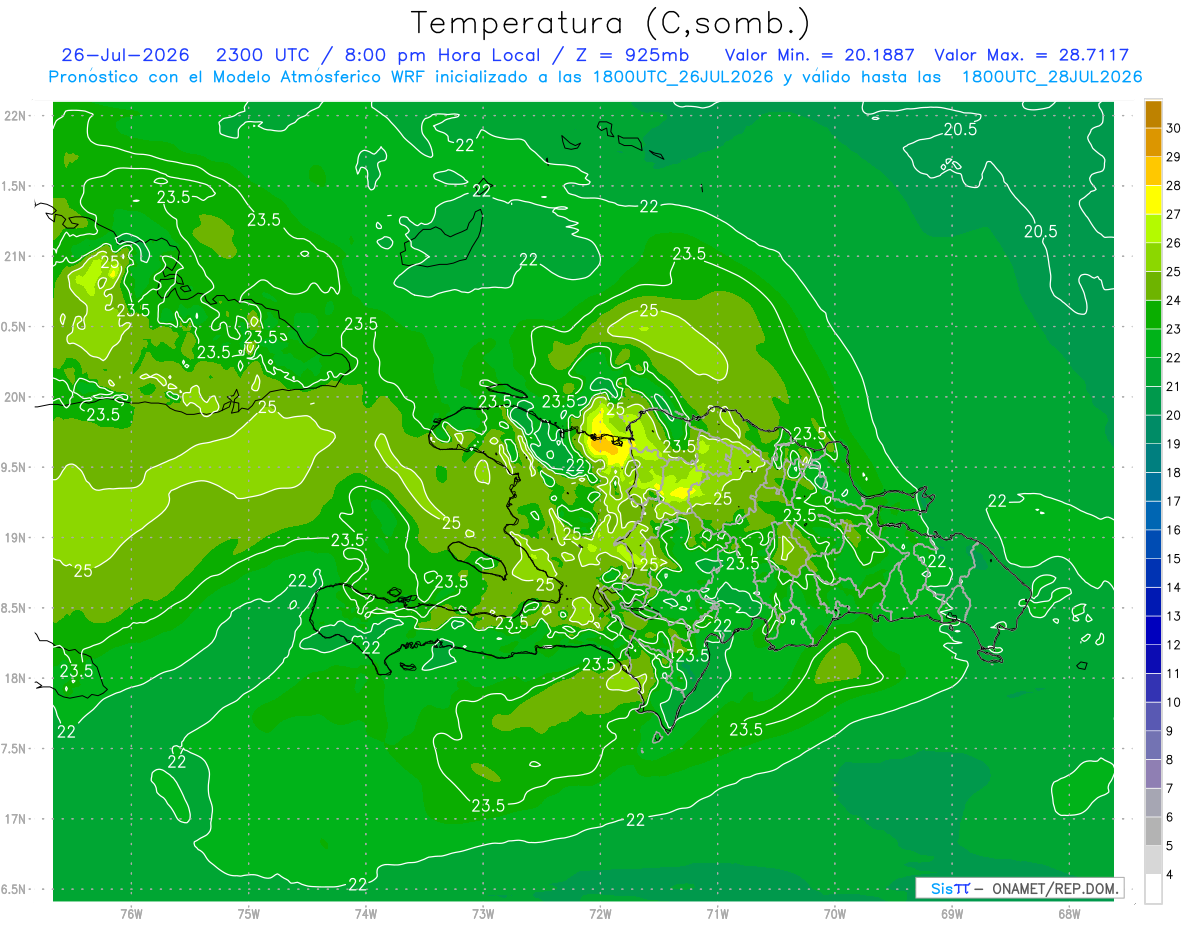This screenshot has height=927, width=1200.
Task: Pick the colorbar band between 24 and 25
Action: pyautogui.click(x=1153, y=286)
